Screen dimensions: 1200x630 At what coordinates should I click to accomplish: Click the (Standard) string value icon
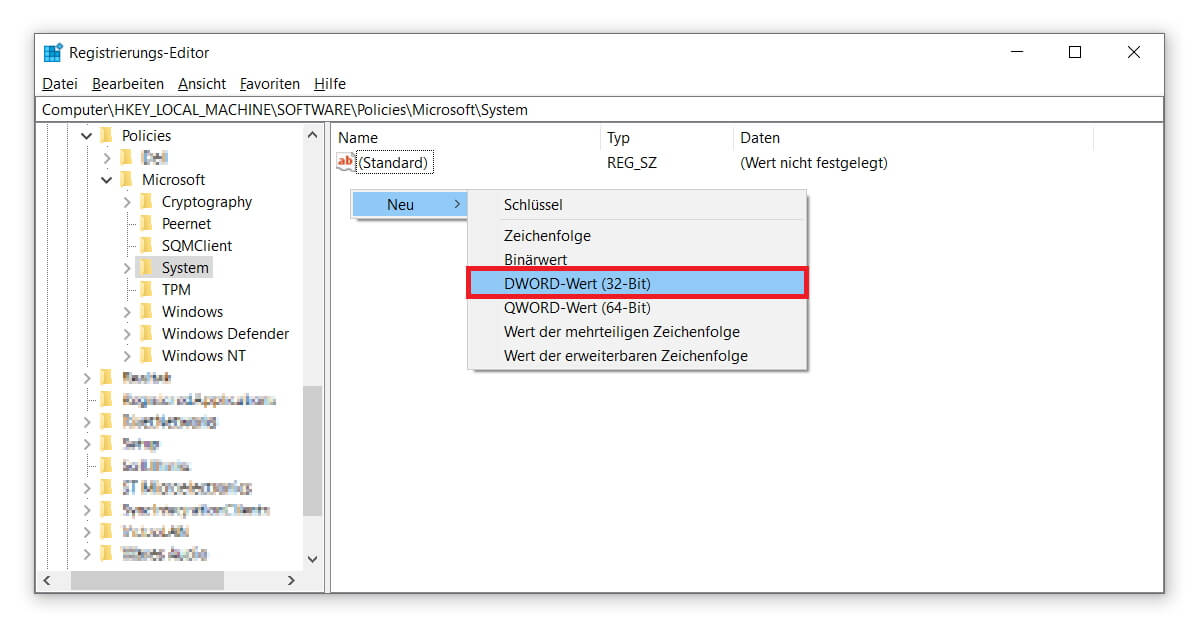[346, 162]
